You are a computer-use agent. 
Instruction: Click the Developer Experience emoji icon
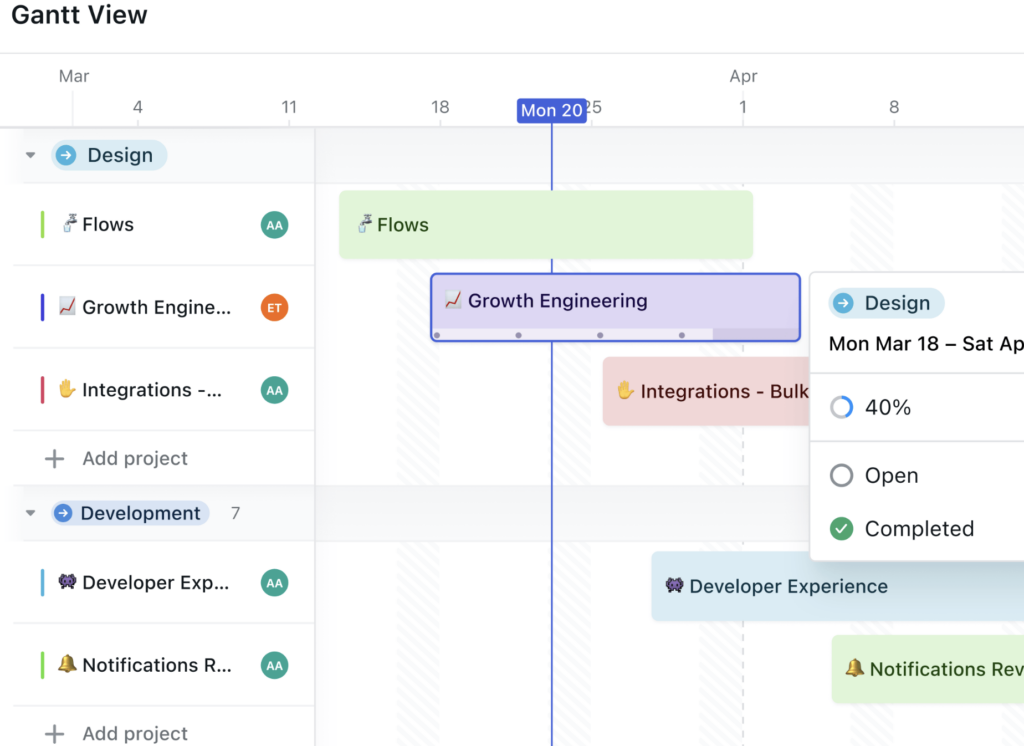click(x=65, y=582)
